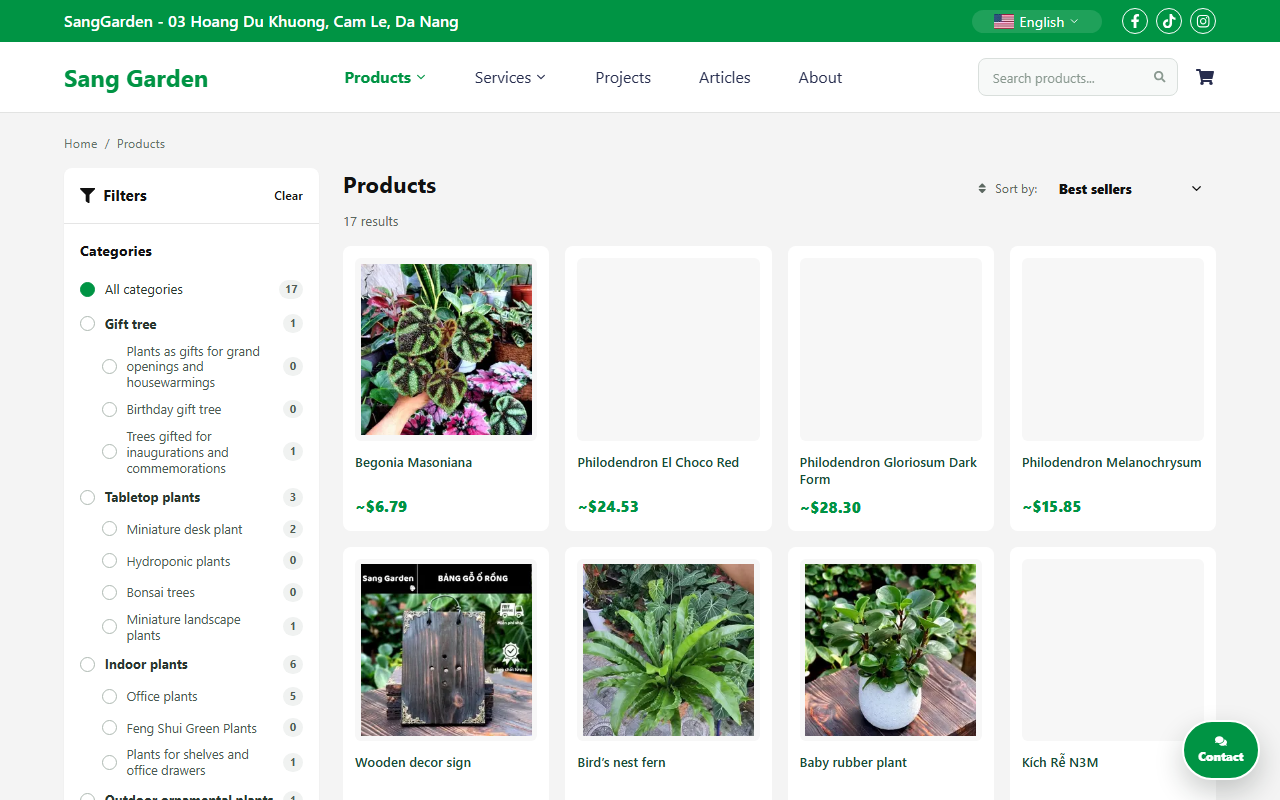Image resolution: width=1280 pixels, height=800 pixels.
Task: Open the Philodendron El Choco Red image placeholder
Action: click(668, 349)
